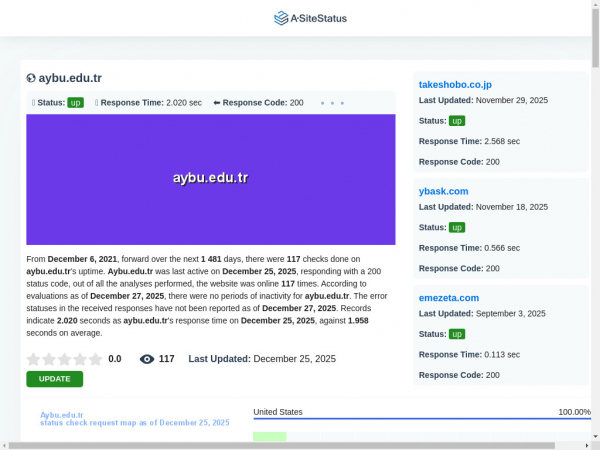Screen dimensions: 600x450
Task: Click the globe icon beside aybu.edu.tr heading
Action: pos(31,78)
